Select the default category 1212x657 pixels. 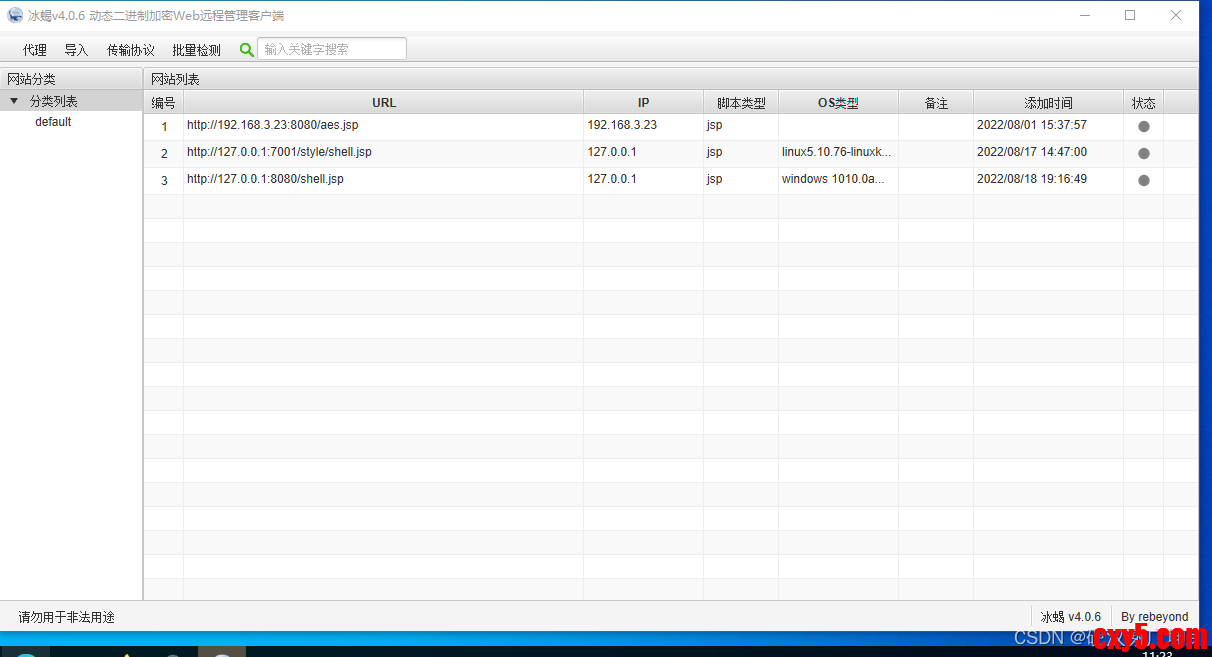coord(53,122)
